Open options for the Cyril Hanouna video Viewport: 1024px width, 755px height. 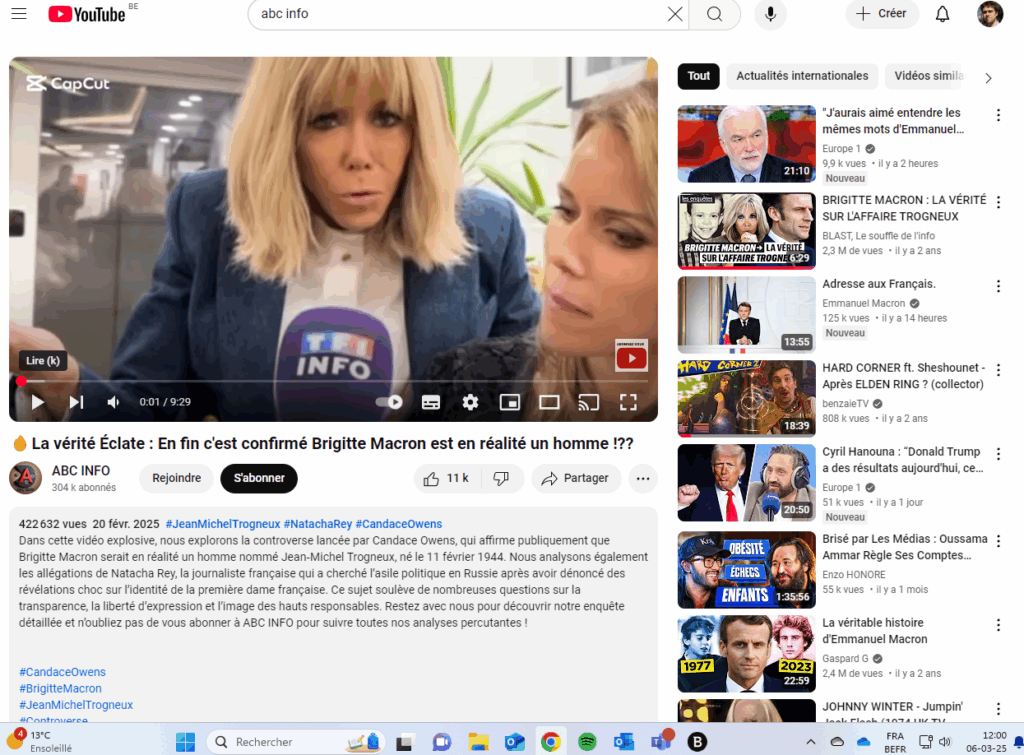(x=999, y=454)
